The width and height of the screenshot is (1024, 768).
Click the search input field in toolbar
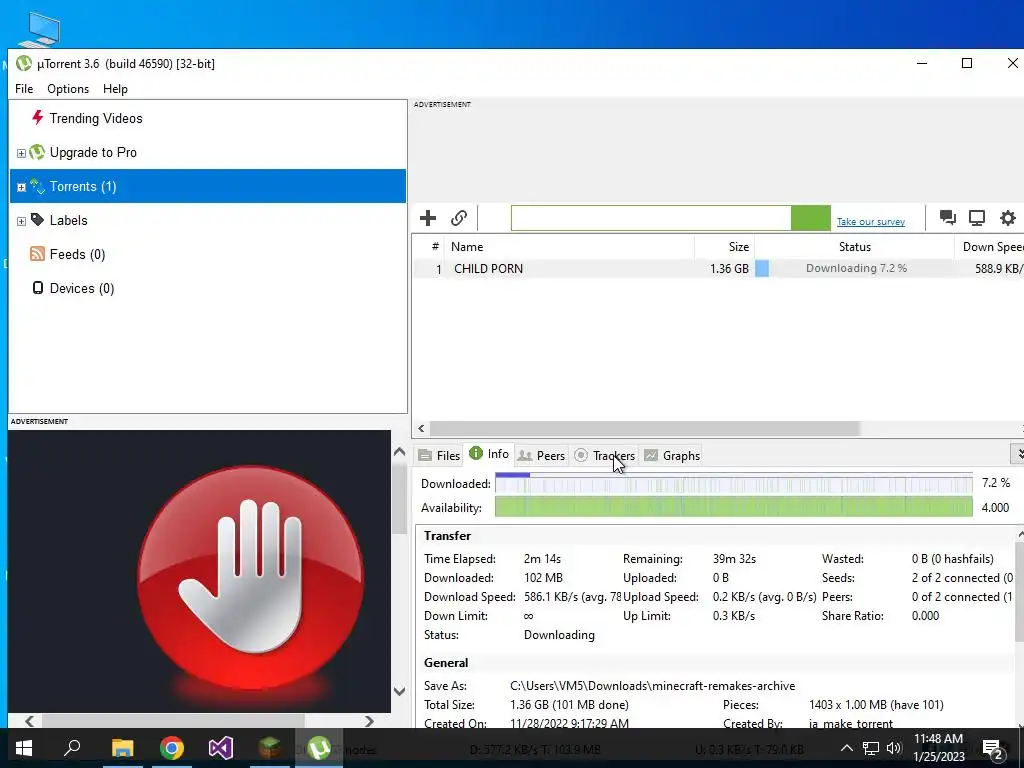tap(650, 218)
